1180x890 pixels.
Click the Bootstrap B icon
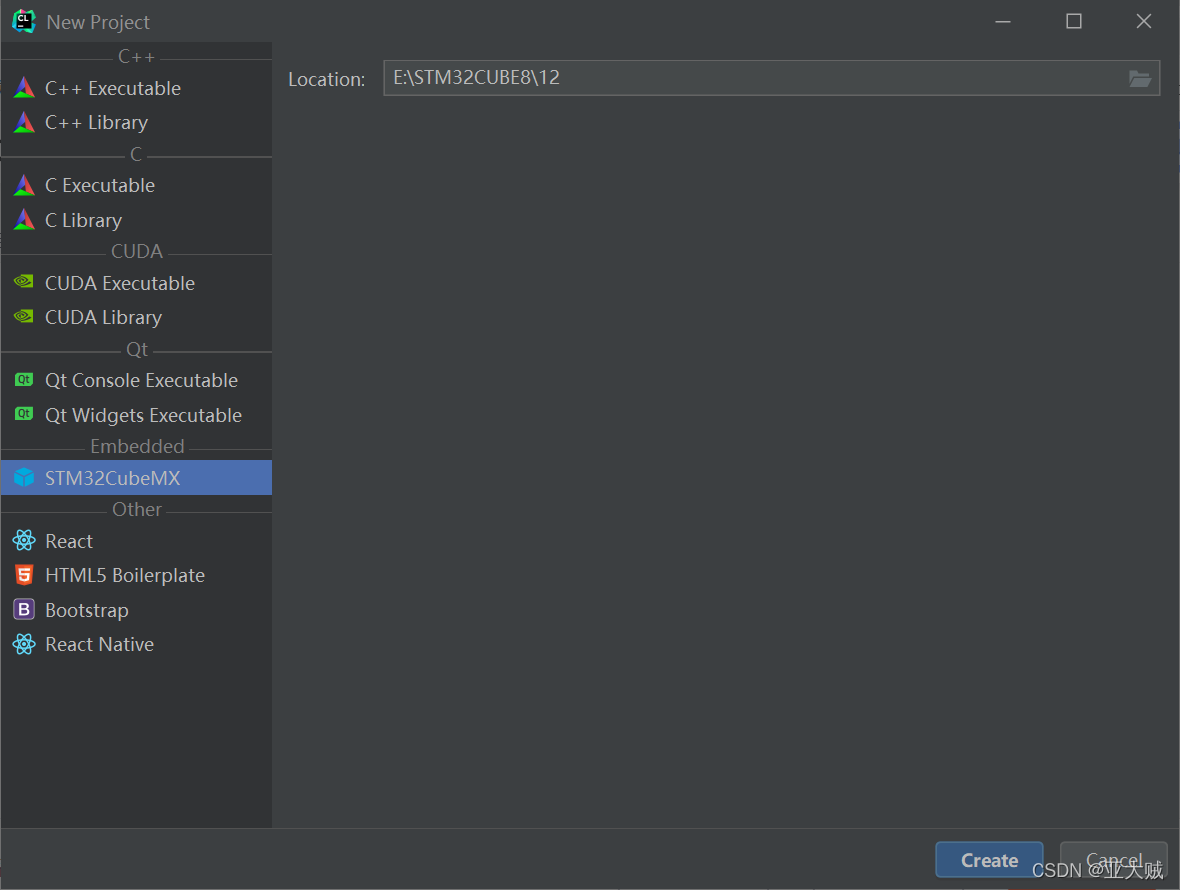(24, 609)
